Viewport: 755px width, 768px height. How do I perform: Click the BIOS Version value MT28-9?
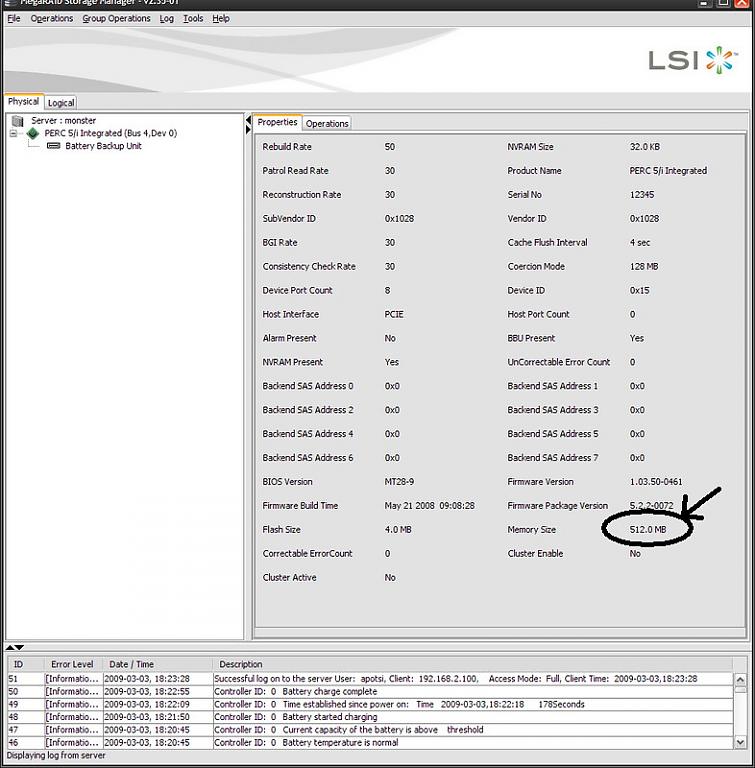399,481
